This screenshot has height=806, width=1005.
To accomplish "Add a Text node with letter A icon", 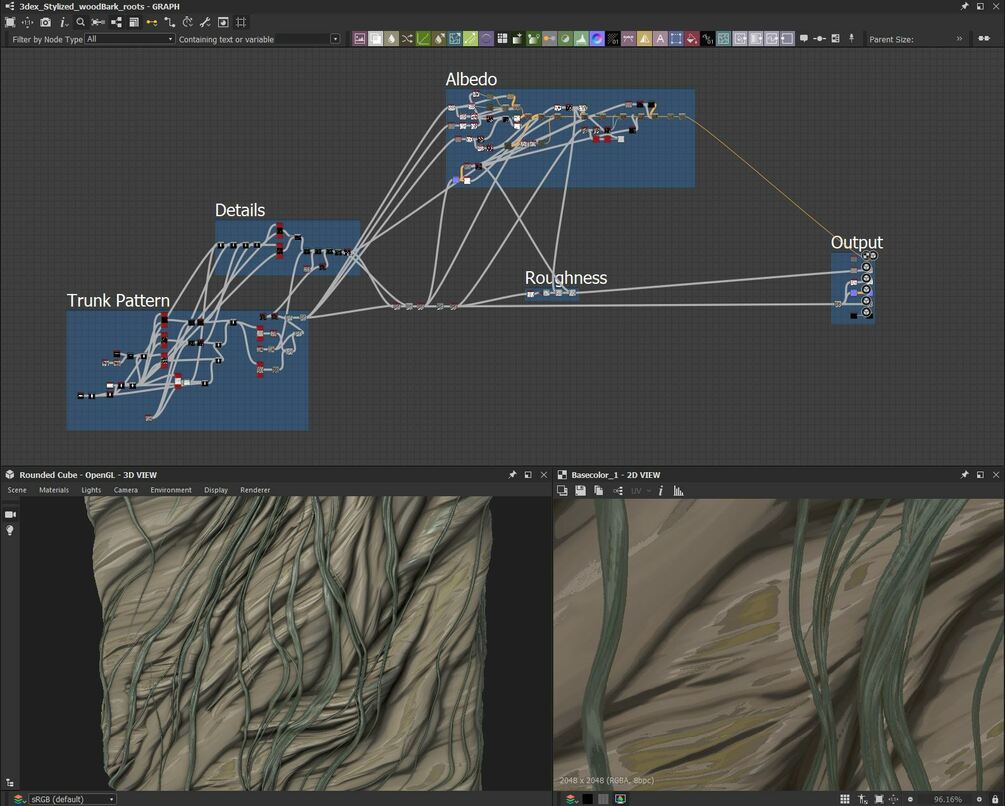I will coord(660,39).
